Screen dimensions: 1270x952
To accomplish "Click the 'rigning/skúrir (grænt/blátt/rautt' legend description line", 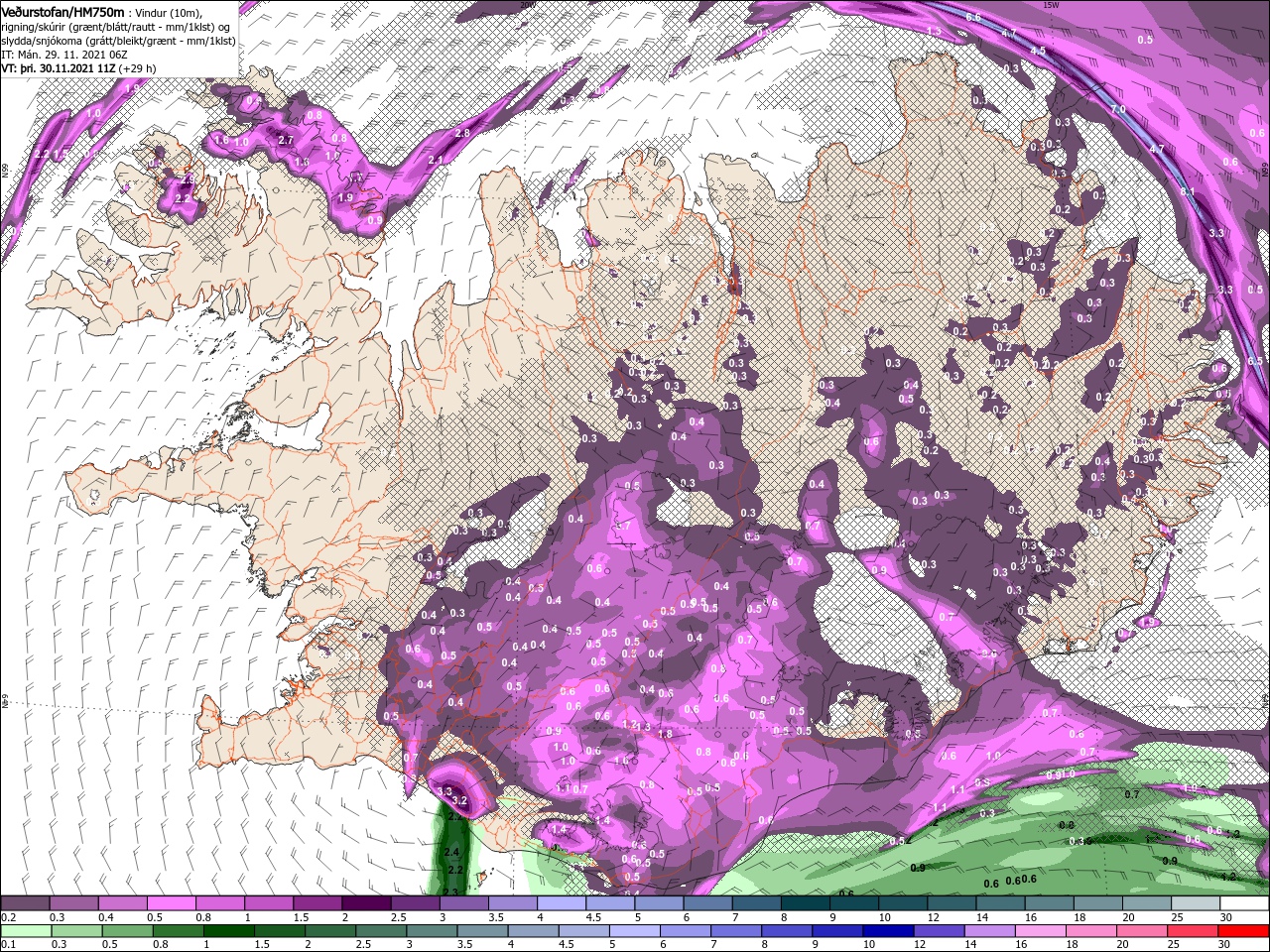I will coord(116,27).
